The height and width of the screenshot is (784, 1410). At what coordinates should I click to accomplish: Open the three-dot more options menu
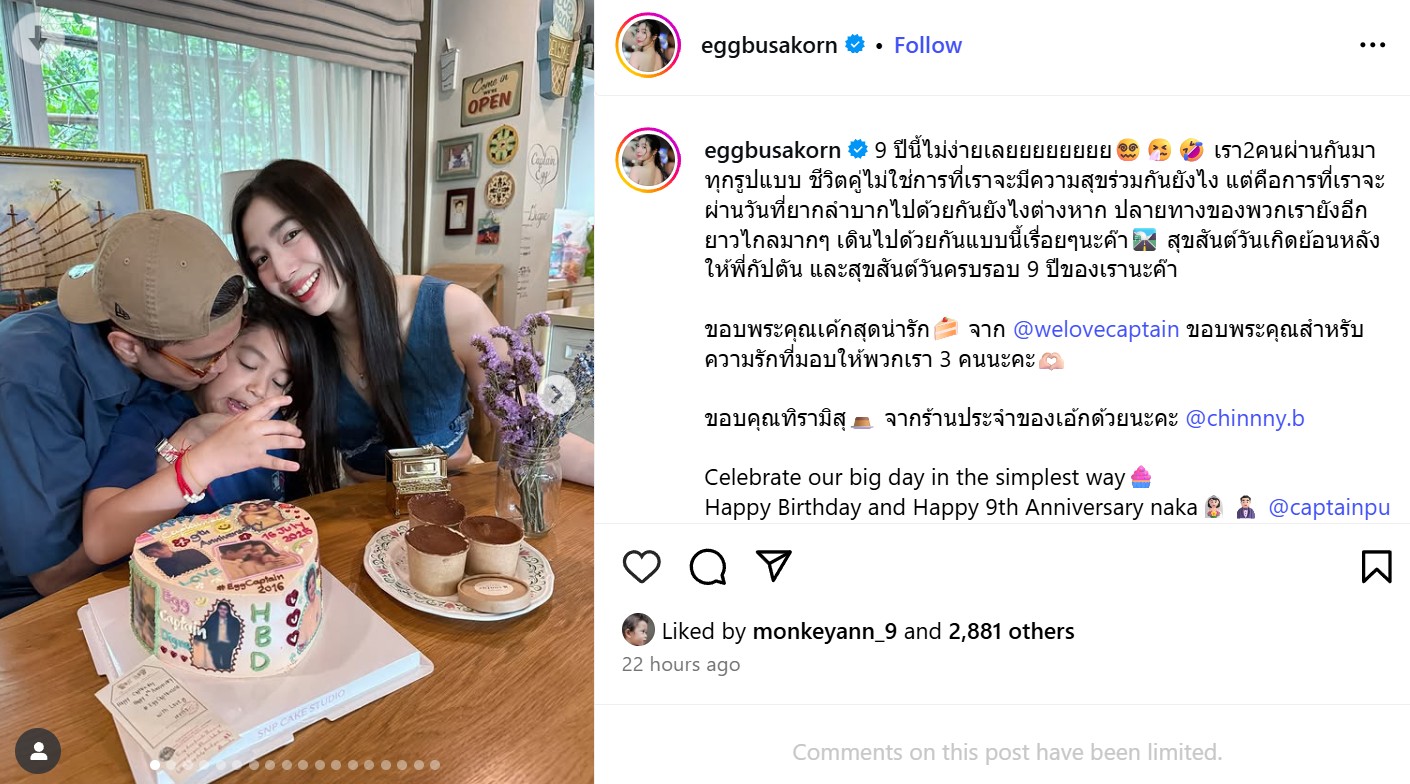click(x=1372, y=45)
